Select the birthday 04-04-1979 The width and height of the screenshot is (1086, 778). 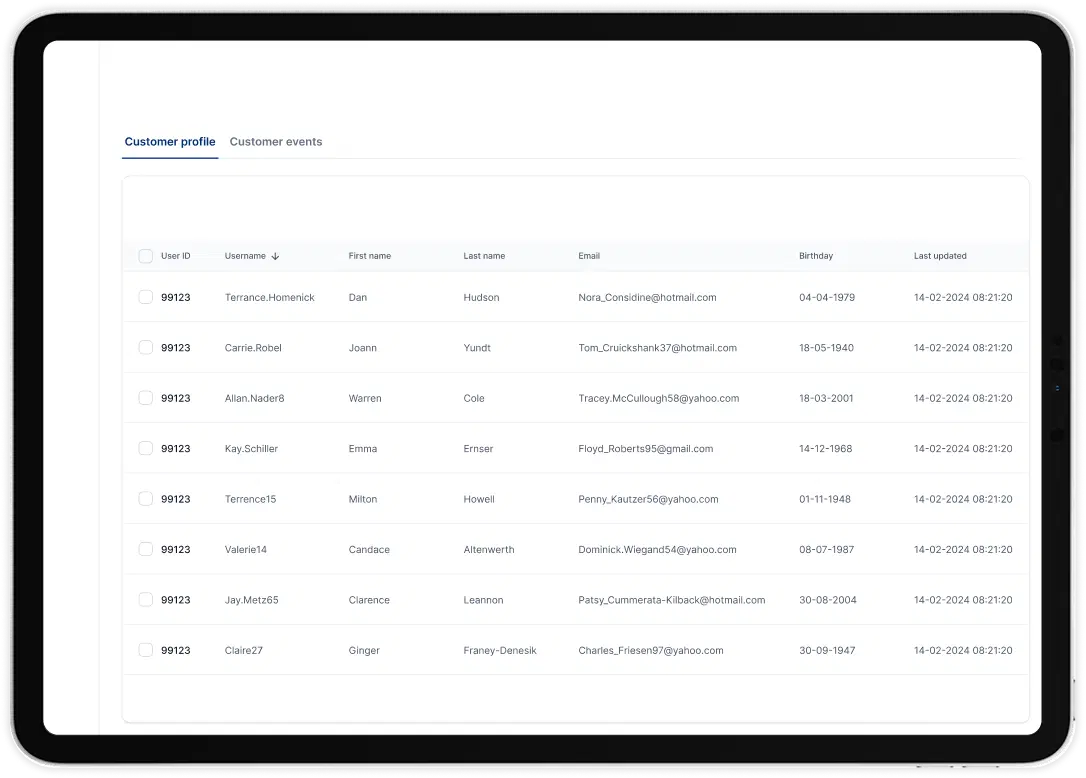tap(827, 298)
